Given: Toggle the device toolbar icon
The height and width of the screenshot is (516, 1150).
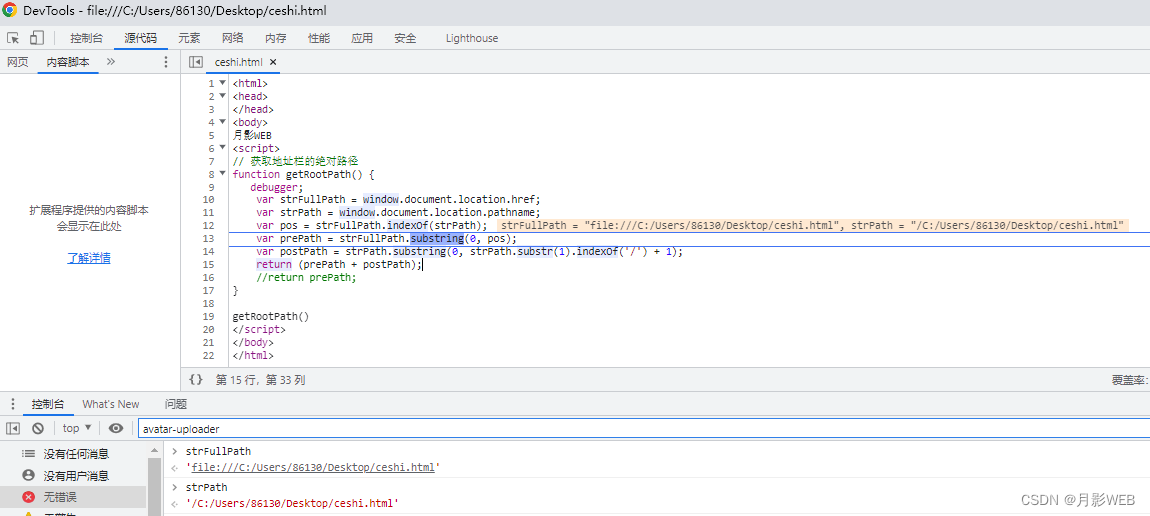Looking at the screenshot, I should click(x=37, y=38).
